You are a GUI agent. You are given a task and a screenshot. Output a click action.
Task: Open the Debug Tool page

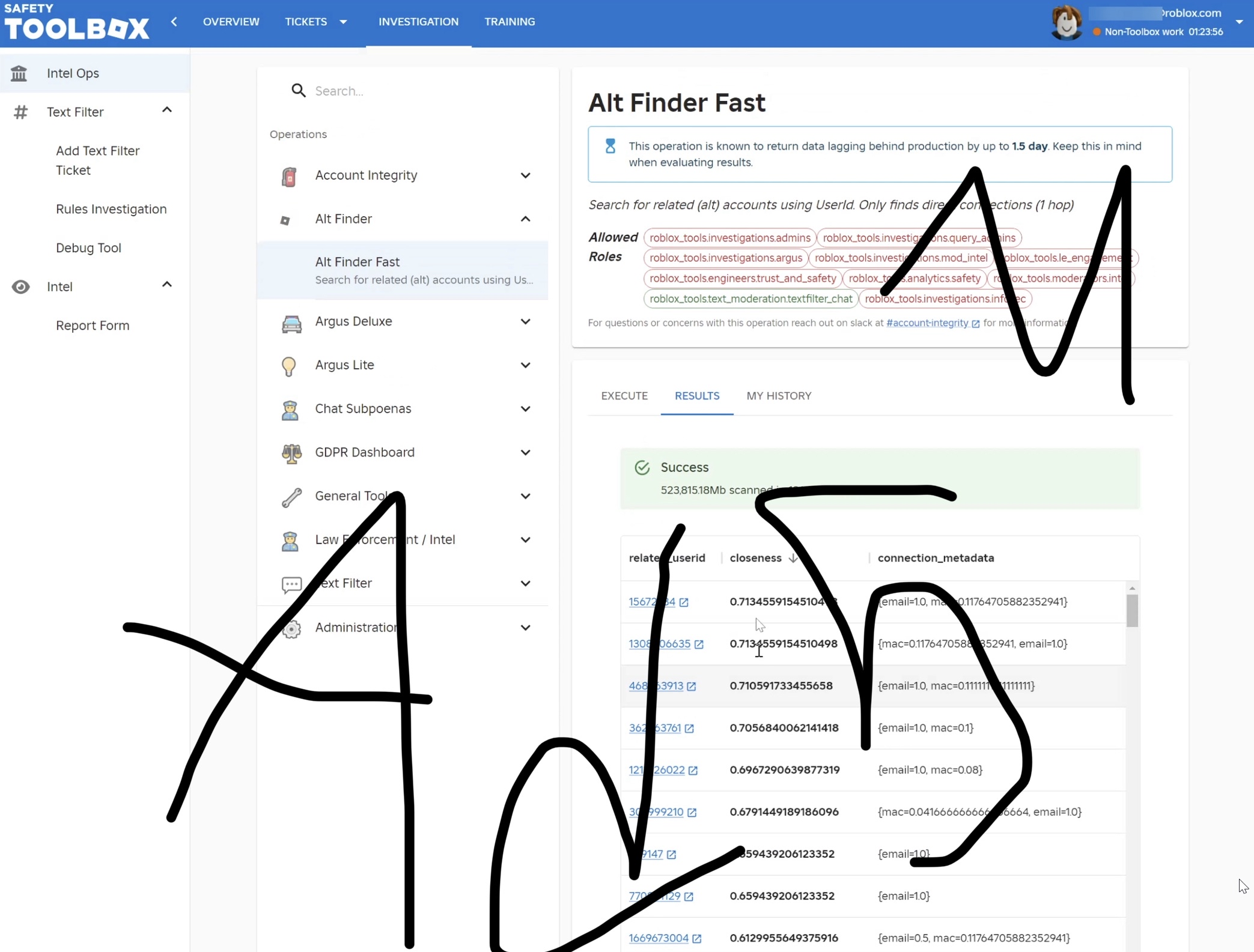tap(88, 248)
